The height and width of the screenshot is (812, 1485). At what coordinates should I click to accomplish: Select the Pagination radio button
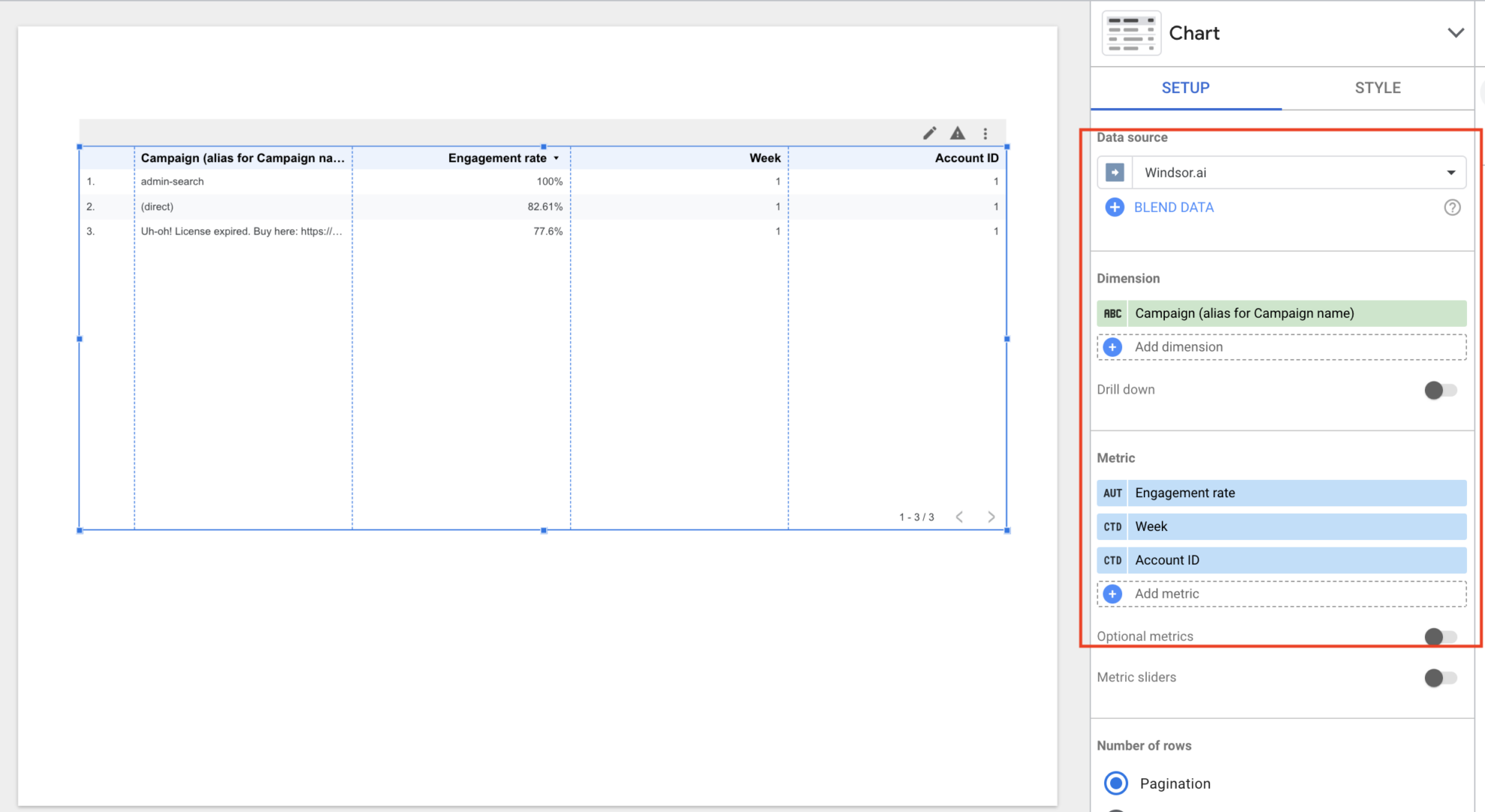(1116, 784)
